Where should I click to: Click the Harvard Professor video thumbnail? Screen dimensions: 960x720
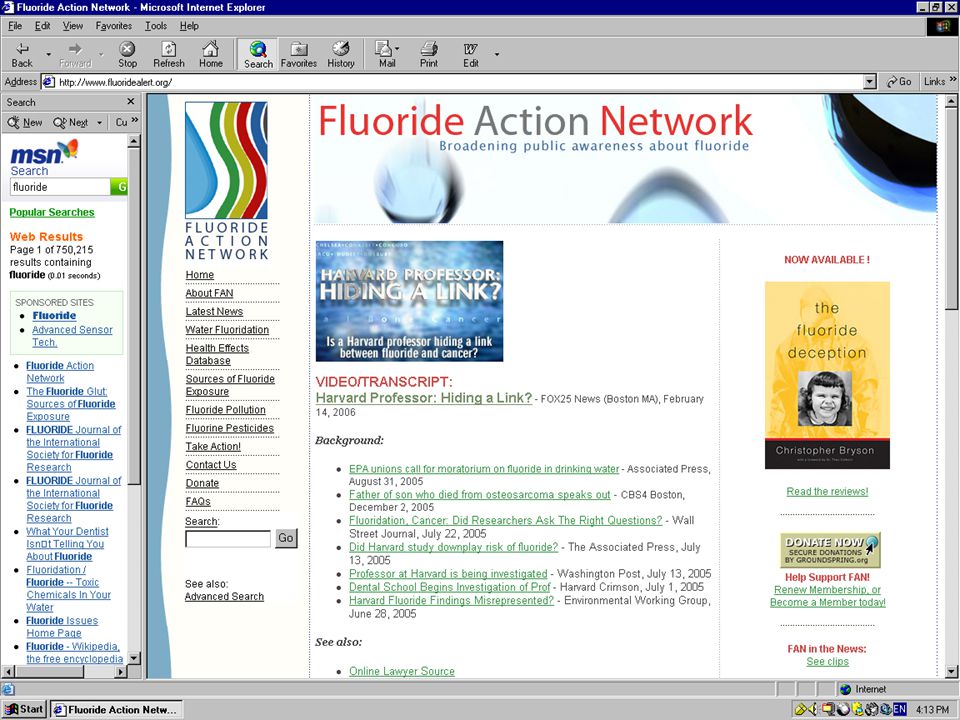click(410, 301)
